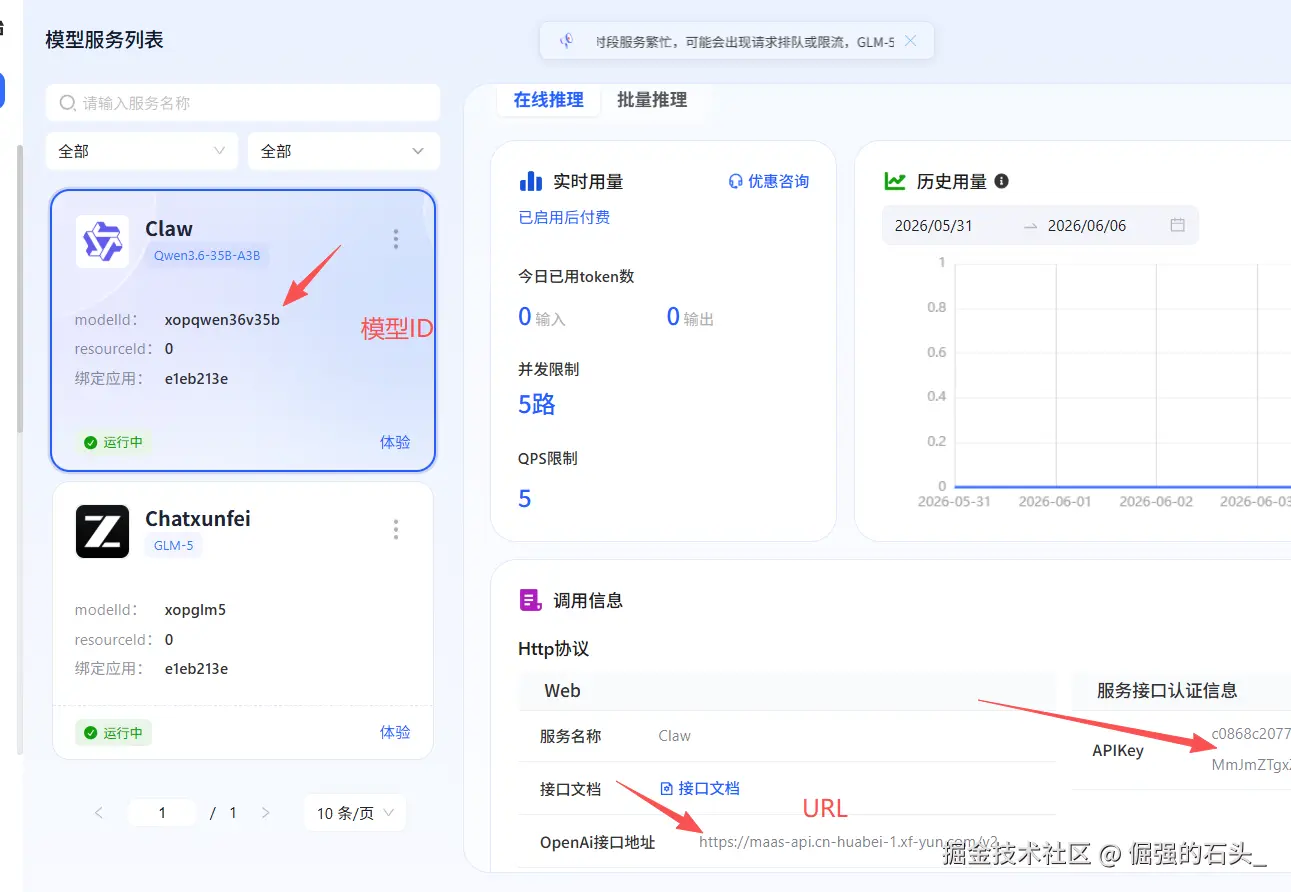Click the green check status icon on the Claw card
This screenshot has height=892, width=1291.
90,442
